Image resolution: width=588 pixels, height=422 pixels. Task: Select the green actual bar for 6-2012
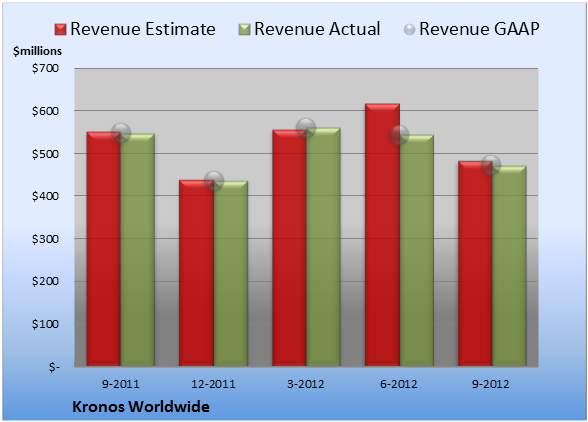pos(417,251)
